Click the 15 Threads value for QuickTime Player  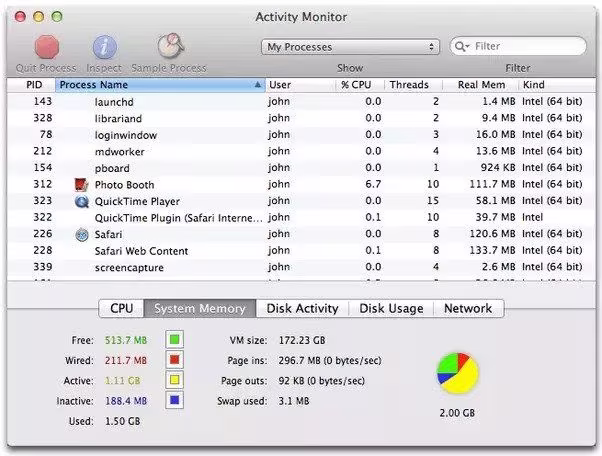point(433,201)
